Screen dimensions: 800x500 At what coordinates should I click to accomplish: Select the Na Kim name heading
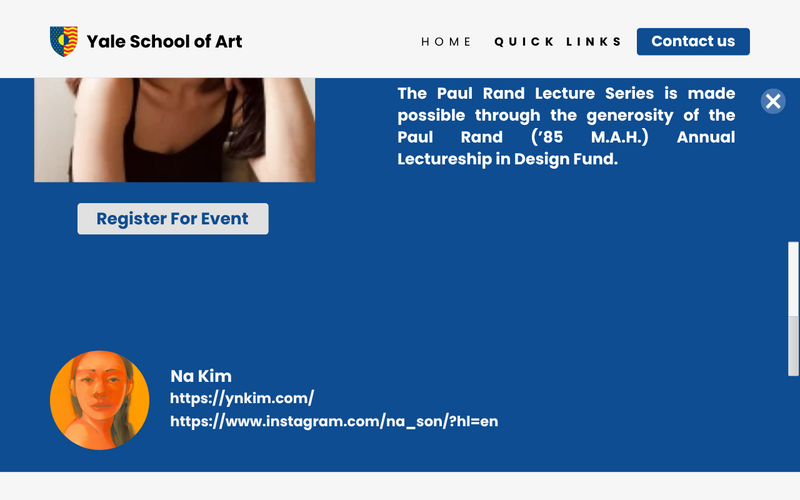(x=201, y=376)
